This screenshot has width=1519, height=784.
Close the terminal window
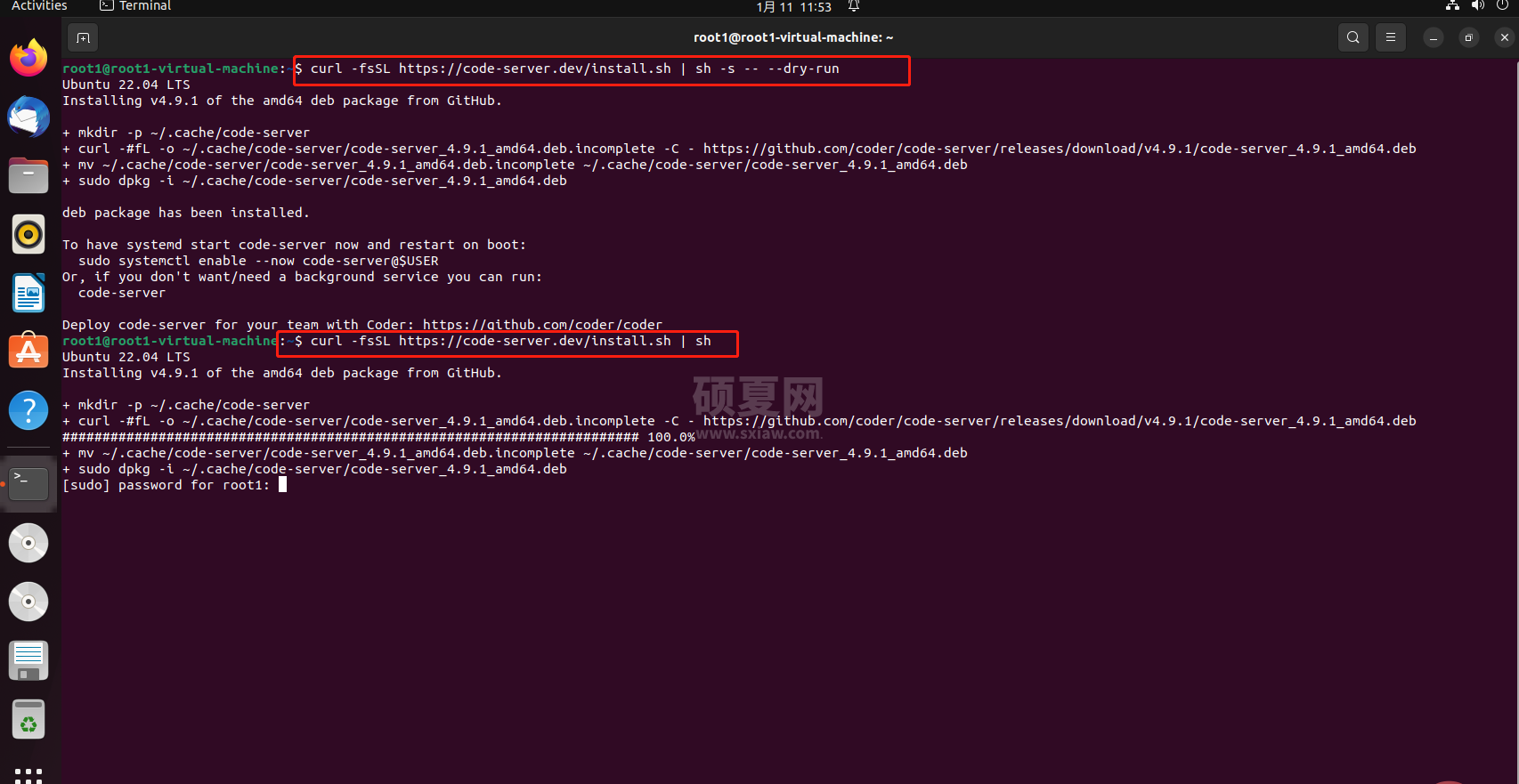pyautogui.click(x=1505, y=37)
